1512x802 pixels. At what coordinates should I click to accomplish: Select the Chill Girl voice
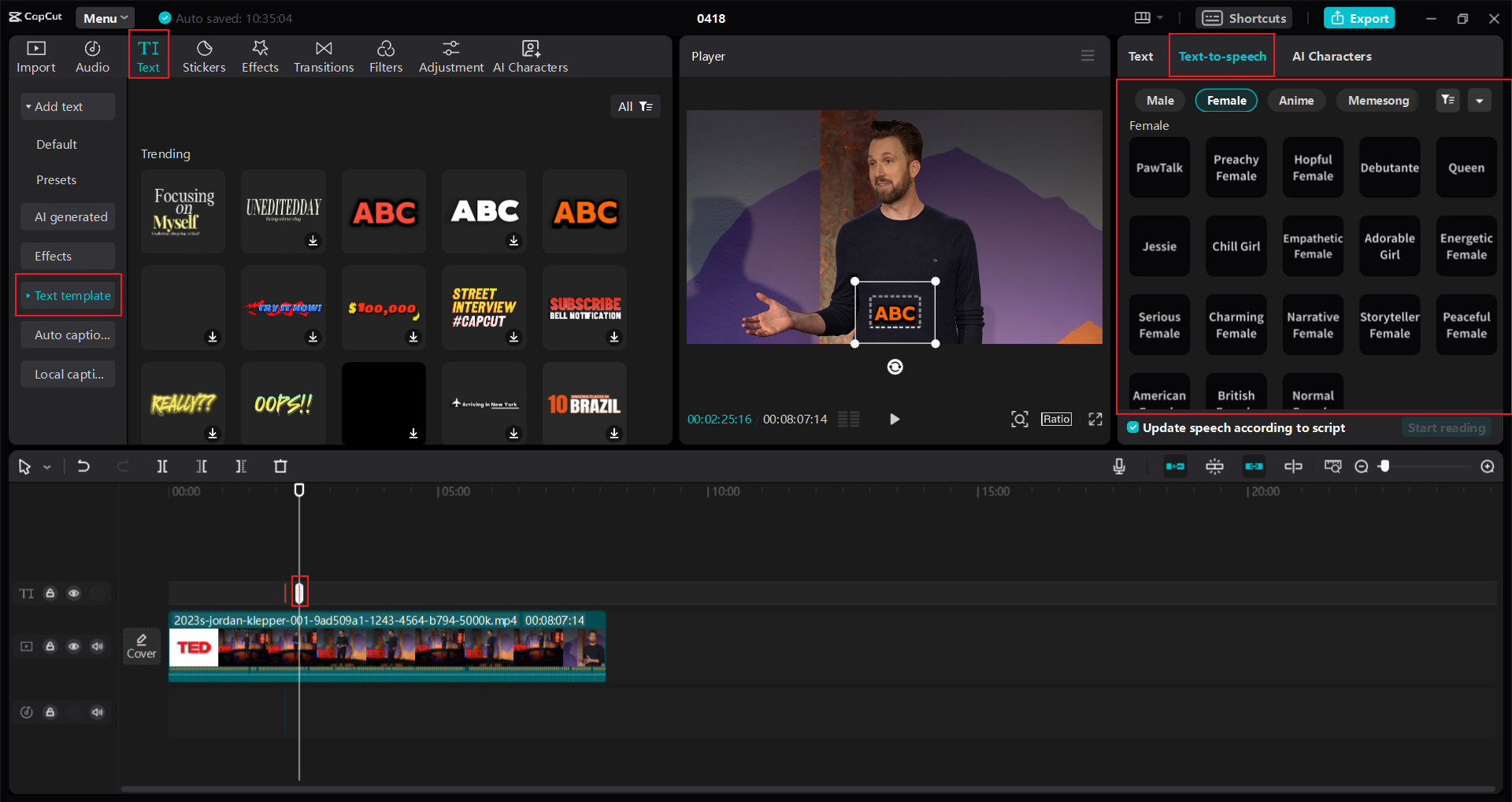coord(1235,246)
